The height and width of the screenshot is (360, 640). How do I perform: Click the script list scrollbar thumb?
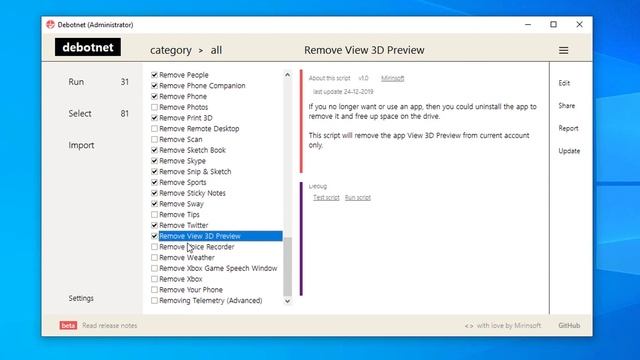point(287,267)
